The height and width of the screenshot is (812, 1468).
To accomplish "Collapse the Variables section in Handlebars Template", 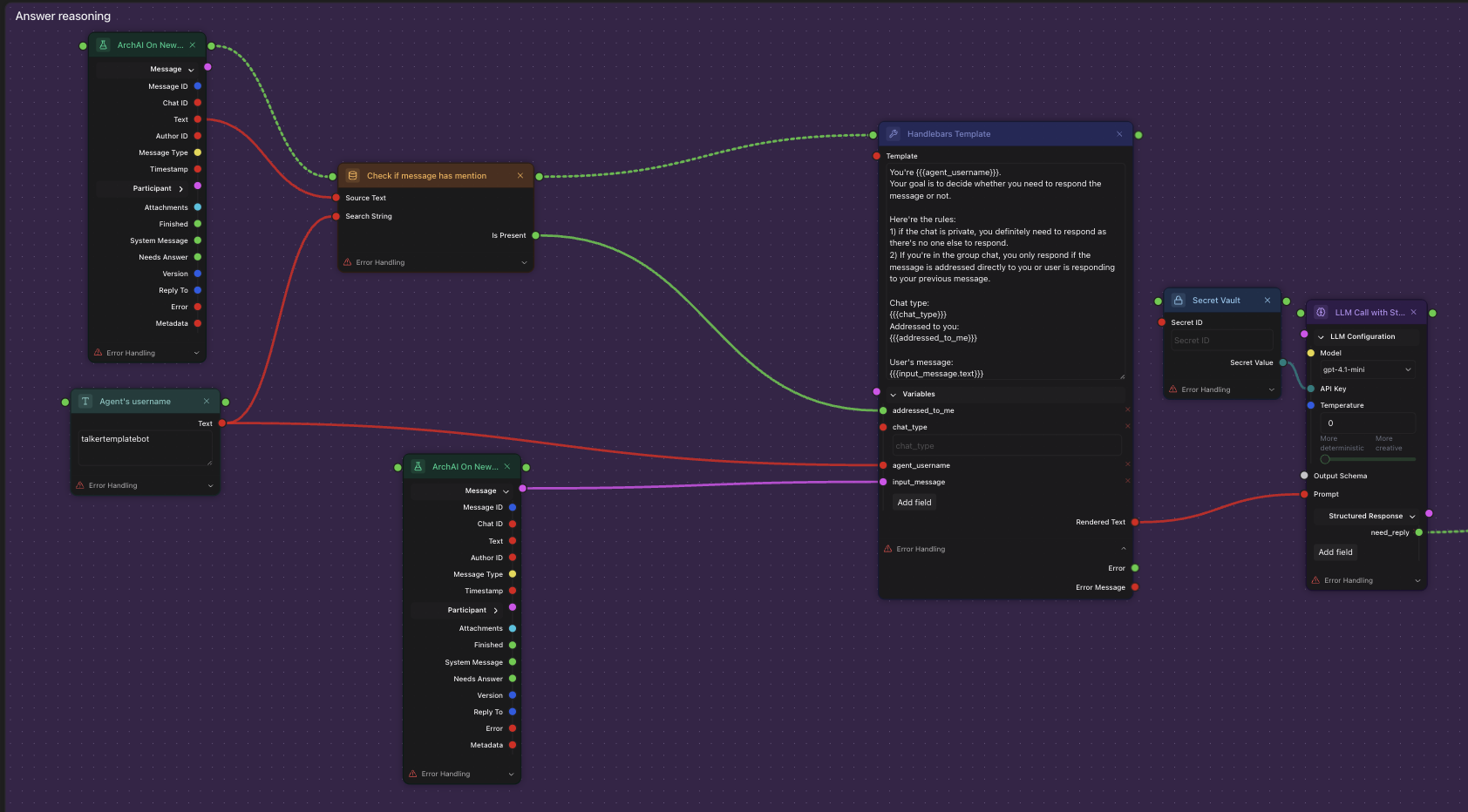I will pos(894,395).
